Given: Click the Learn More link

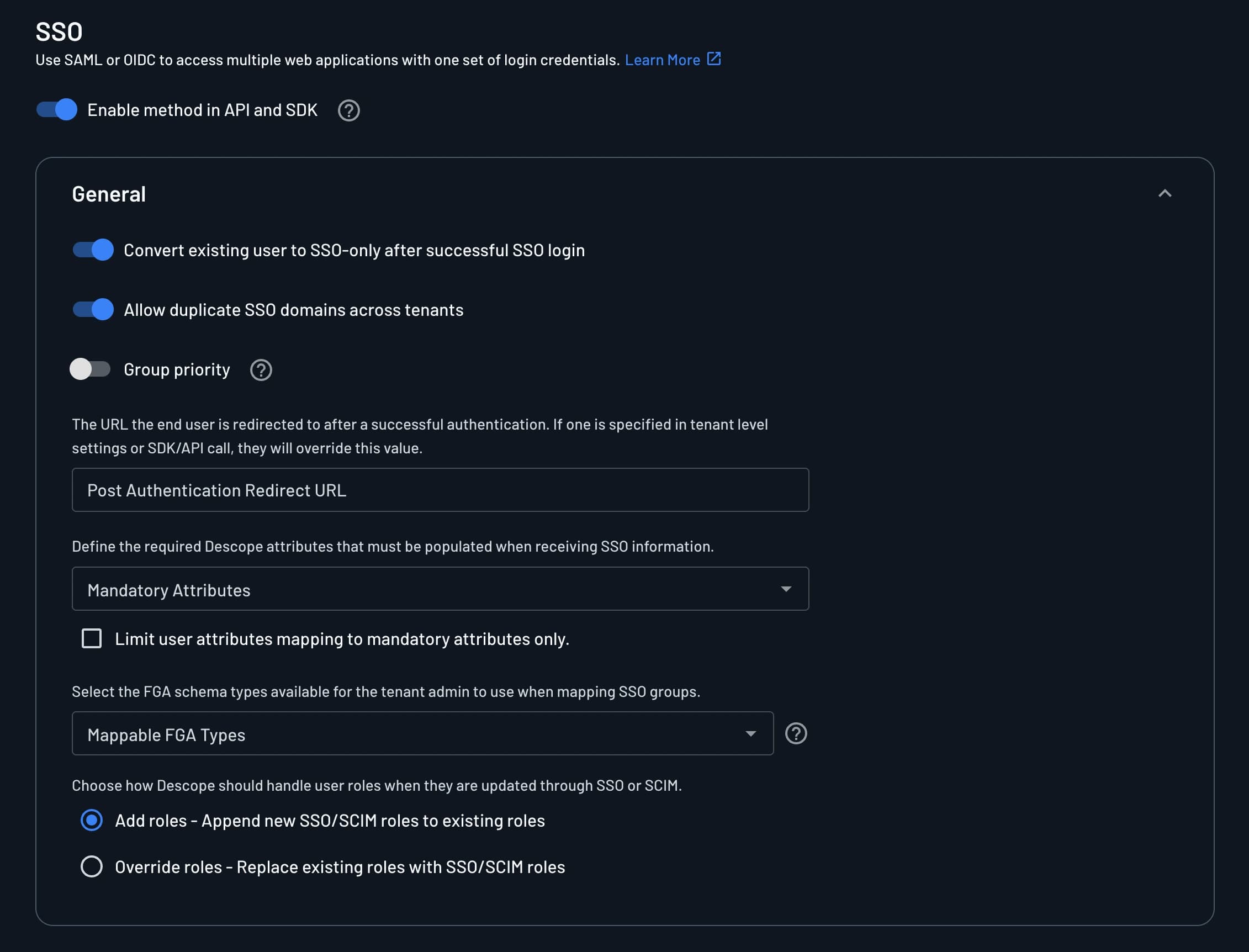Looking at the screenshot, I should point(663,59).
